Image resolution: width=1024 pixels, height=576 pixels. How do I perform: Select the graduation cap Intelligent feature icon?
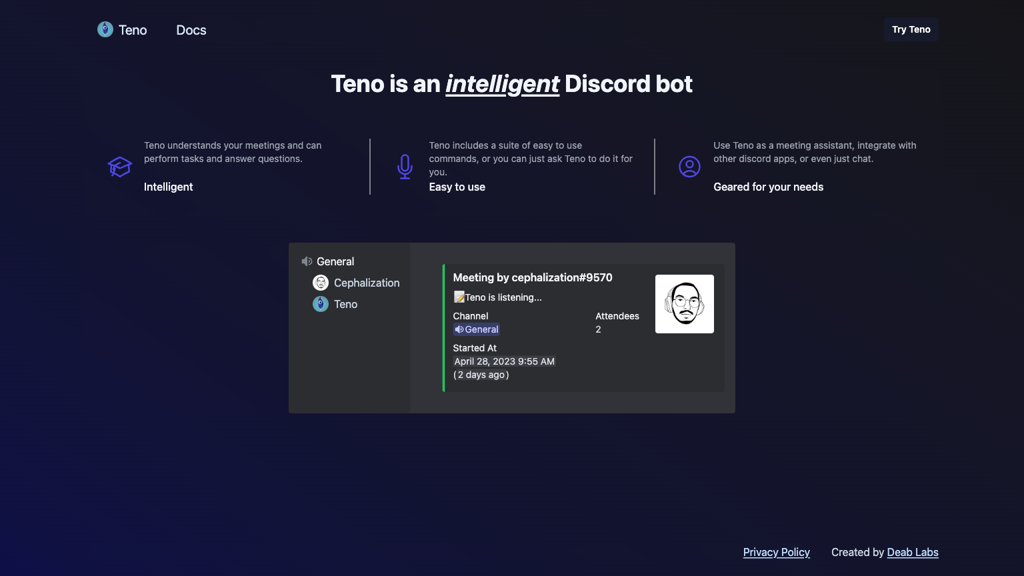(x=120, y=167)
